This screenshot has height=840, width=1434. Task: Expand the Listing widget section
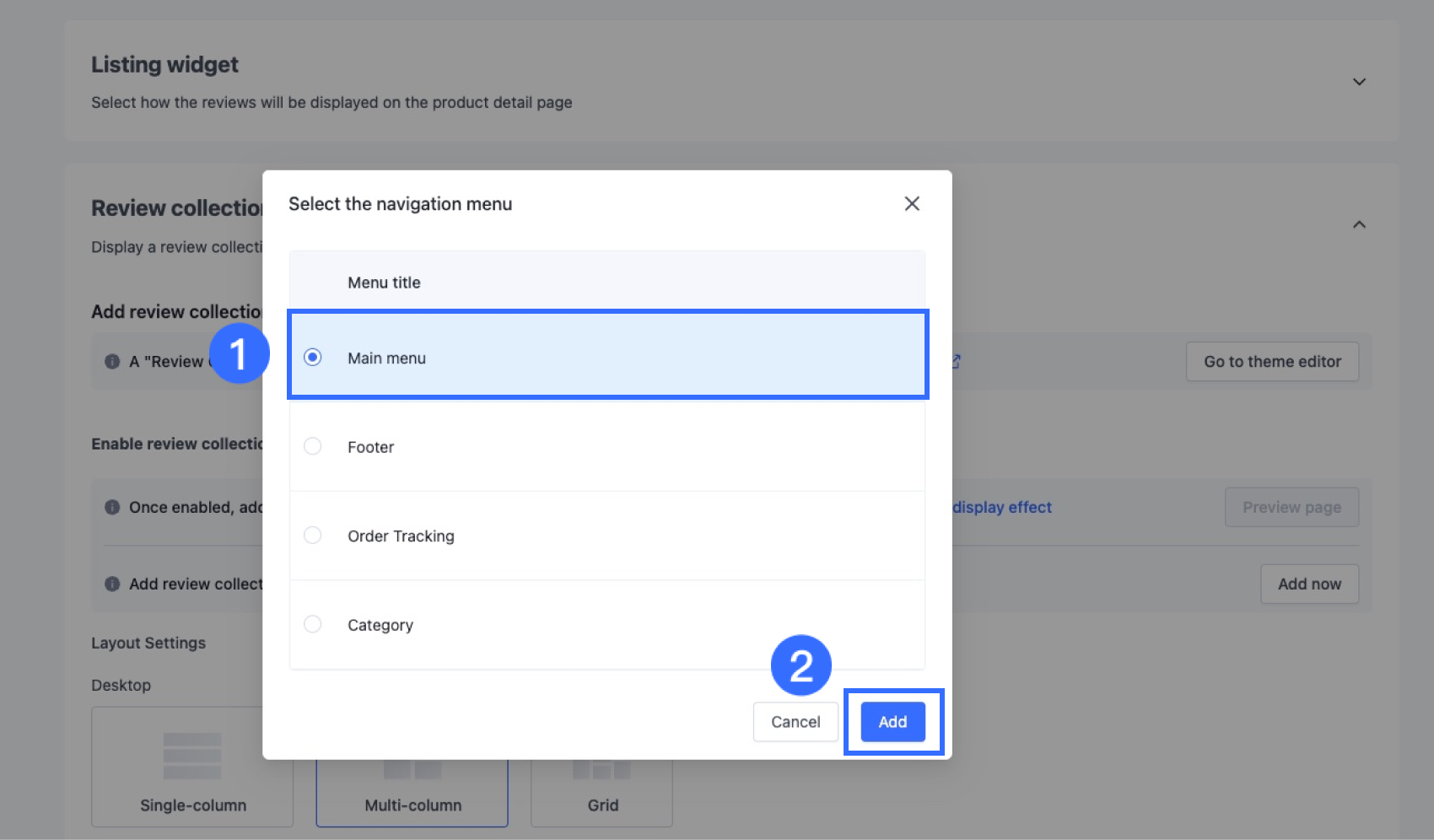tap(1359, 82)
